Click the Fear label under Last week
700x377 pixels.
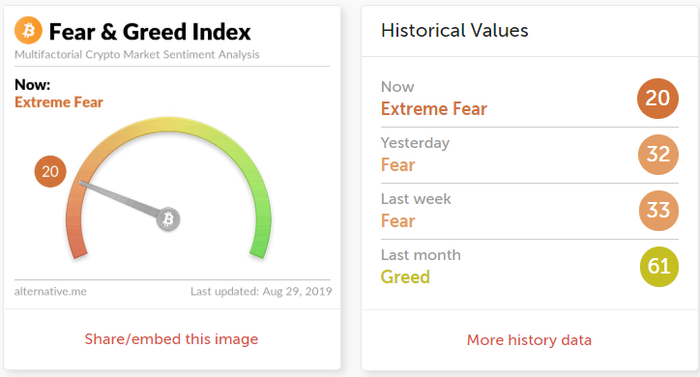tap(398, 221)
